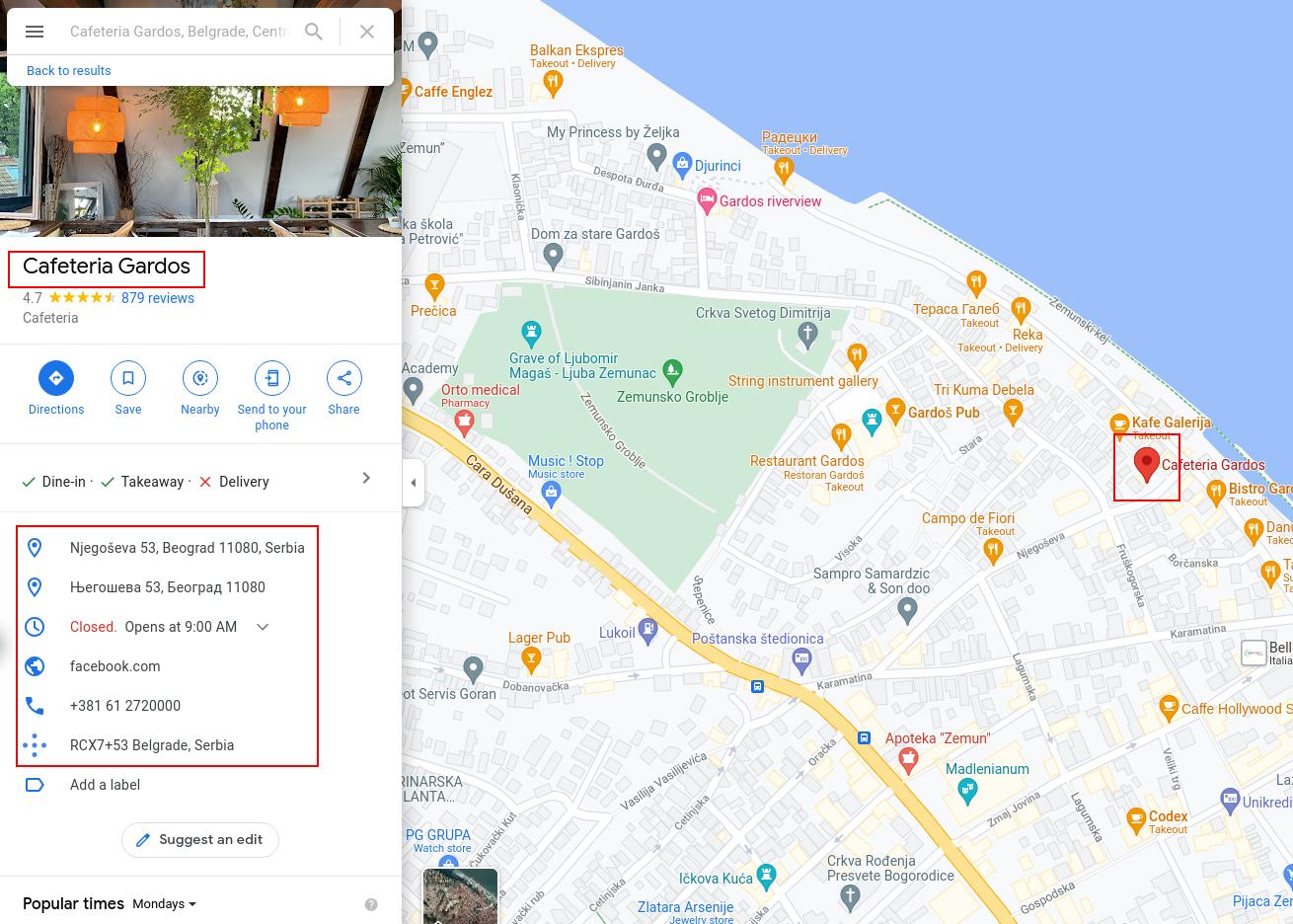Image resolution: width=1293 pixels, height=924 pixels.
Task: Click the Popular times help icon
Action: click(371, 904)
